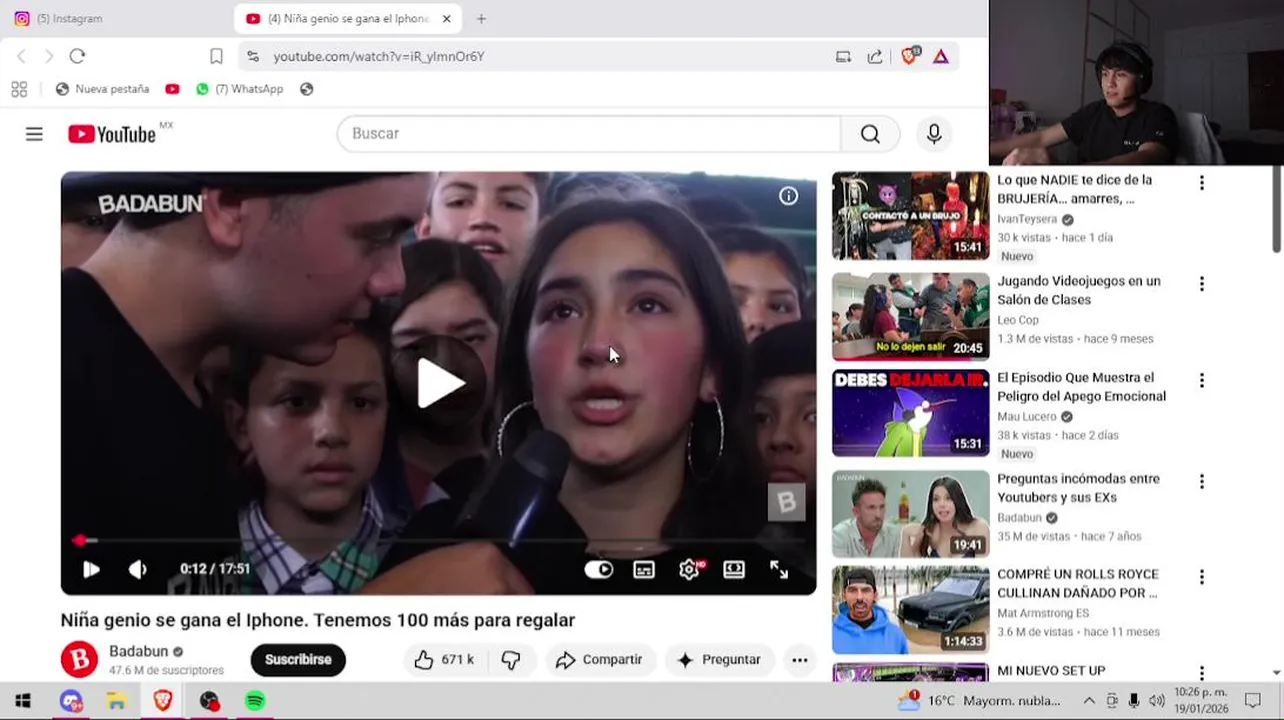This screenshot has height=720, width=1284.
Task: Open the WhatsApp bookmark
Action: [x=240, y=89]
